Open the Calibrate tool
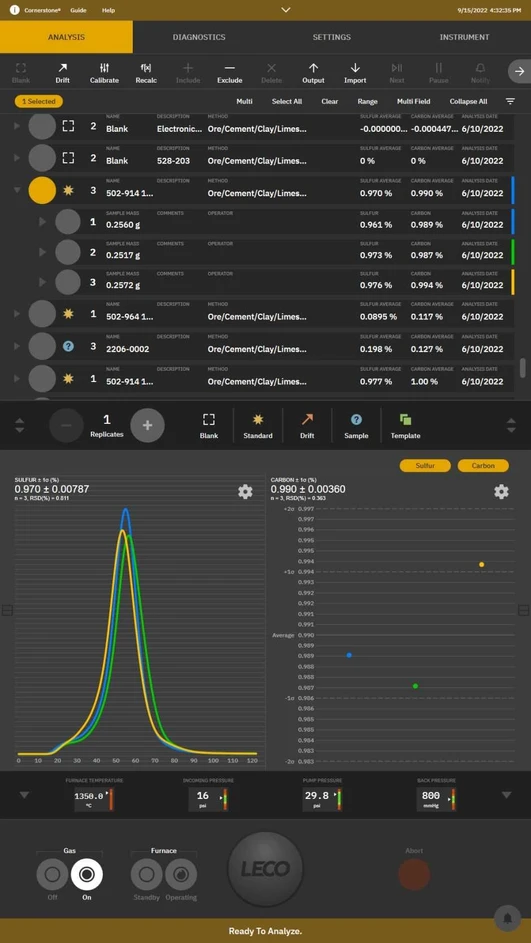The width and height of the screenshot is (531, 943). [x=104, y=68]
